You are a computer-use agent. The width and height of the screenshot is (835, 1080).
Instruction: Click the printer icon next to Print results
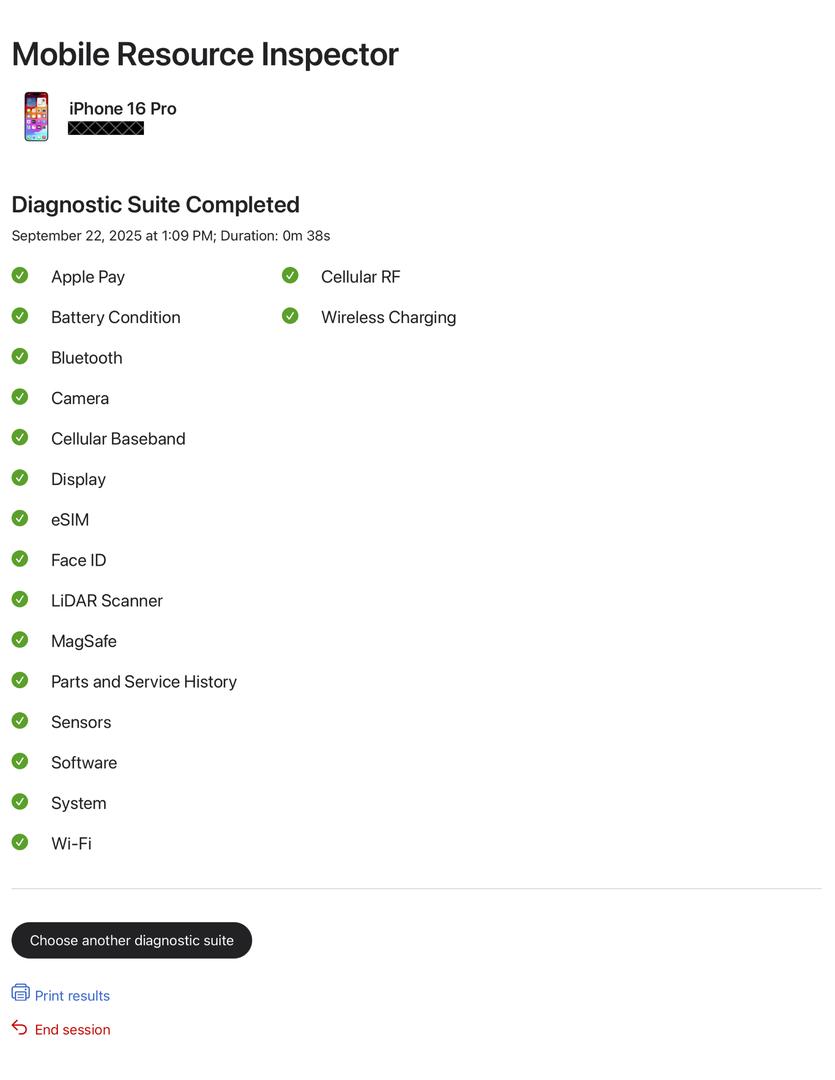coord(21,993)
